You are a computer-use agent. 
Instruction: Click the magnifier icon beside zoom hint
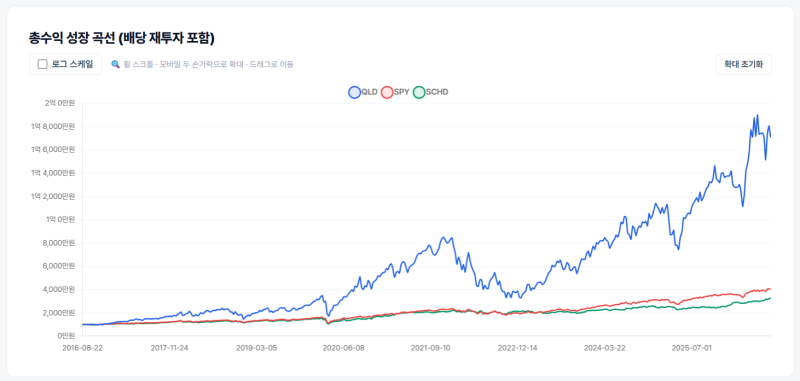click(x=115, y=64)
